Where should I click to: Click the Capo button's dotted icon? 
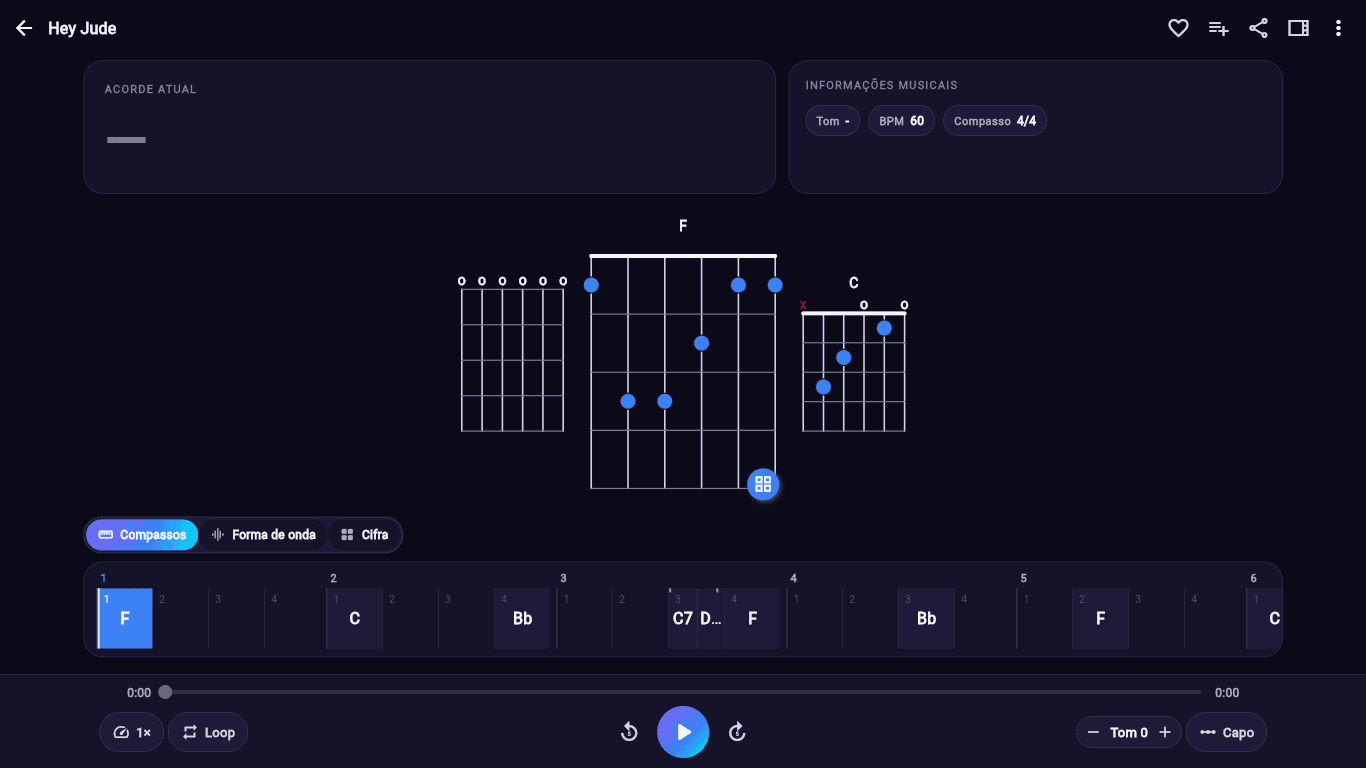[x=1208, y=732]
